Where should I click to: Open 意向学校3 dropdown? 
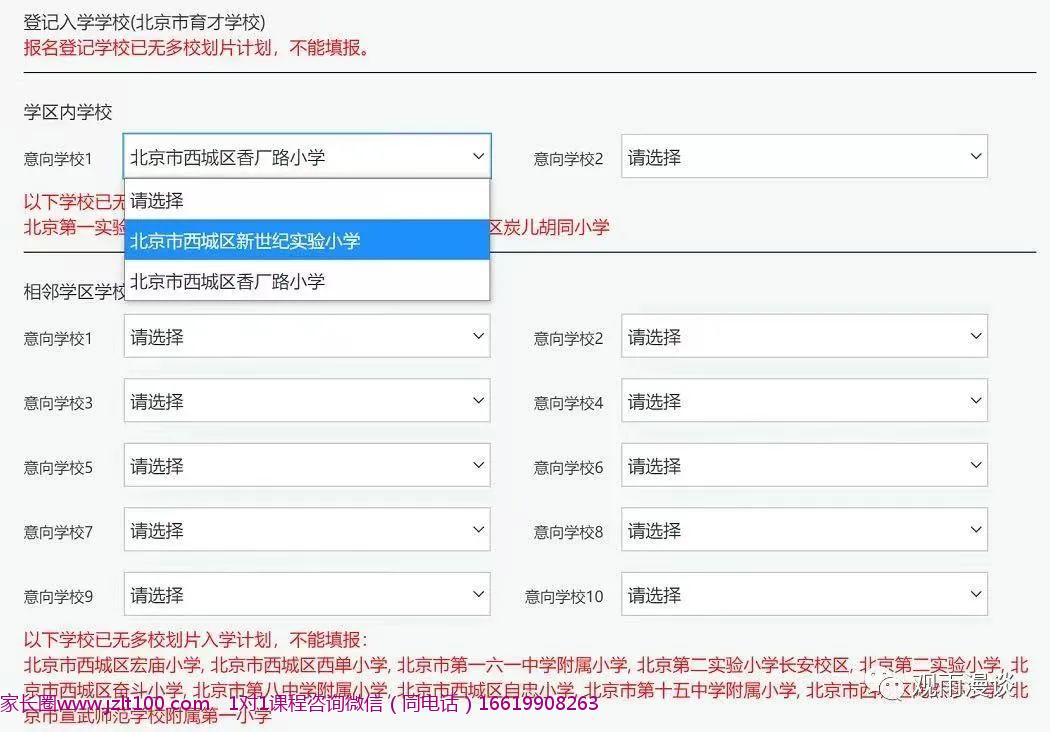(x=307, y=400)
